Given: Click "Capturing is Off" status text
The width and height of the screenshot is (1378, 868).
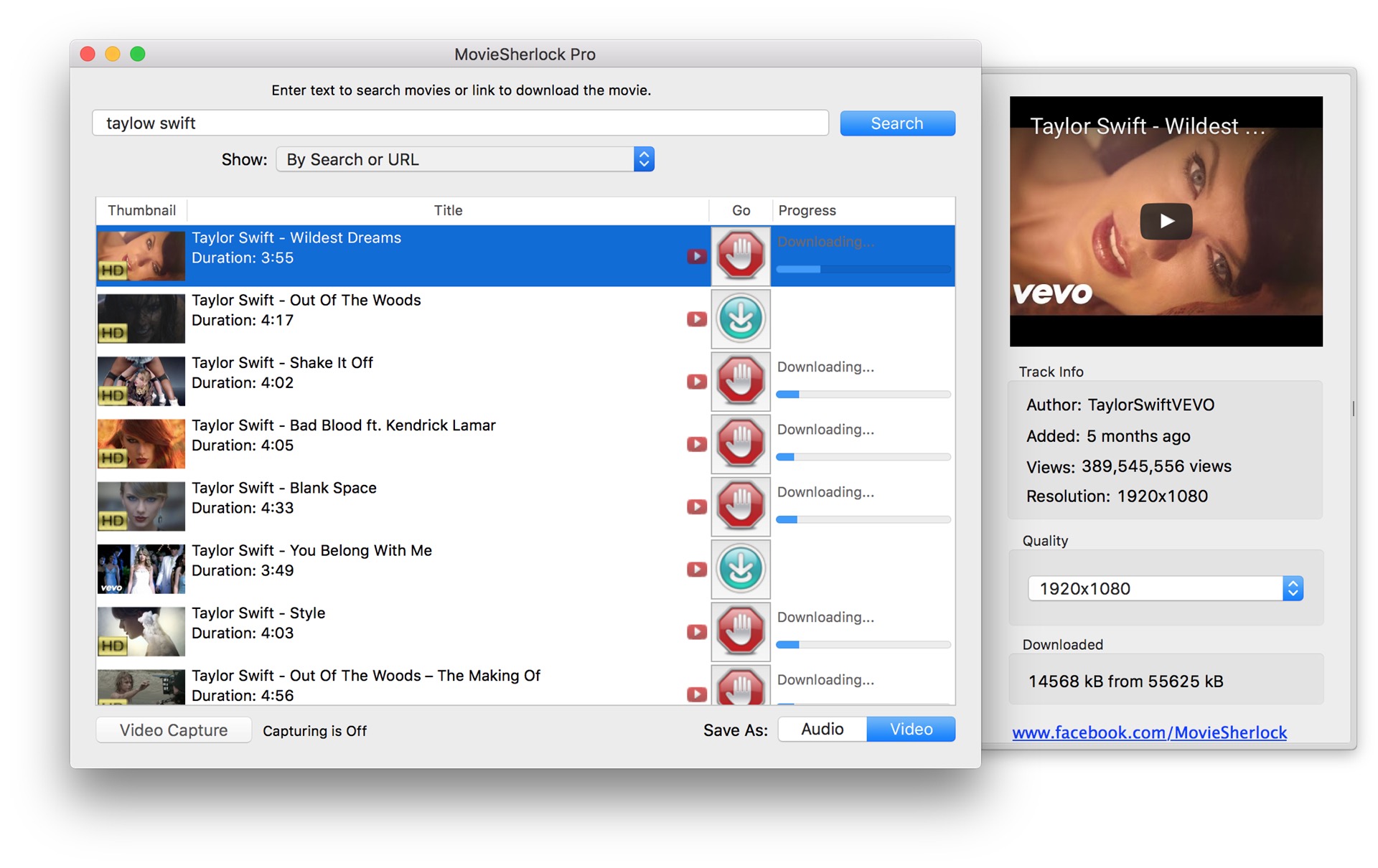Looking at the screenshot, I should click(314, 730).
